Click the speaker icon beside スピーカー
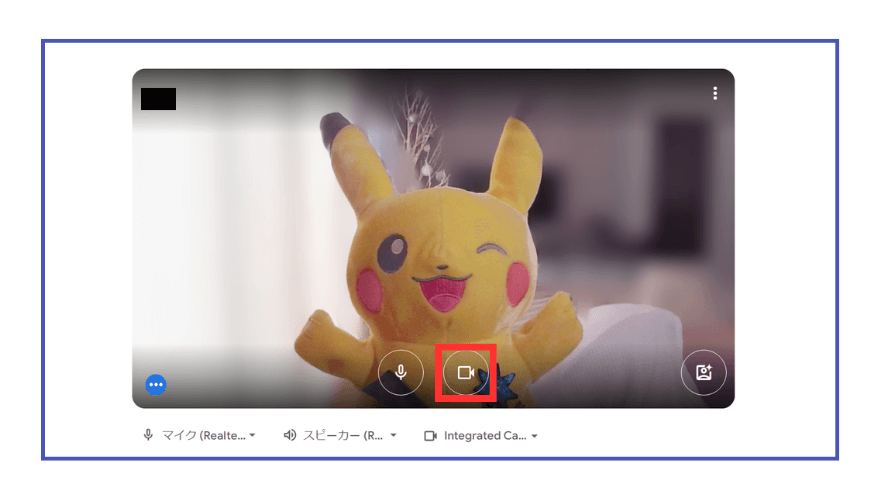The image size is (880, 498). coord(290,436)
